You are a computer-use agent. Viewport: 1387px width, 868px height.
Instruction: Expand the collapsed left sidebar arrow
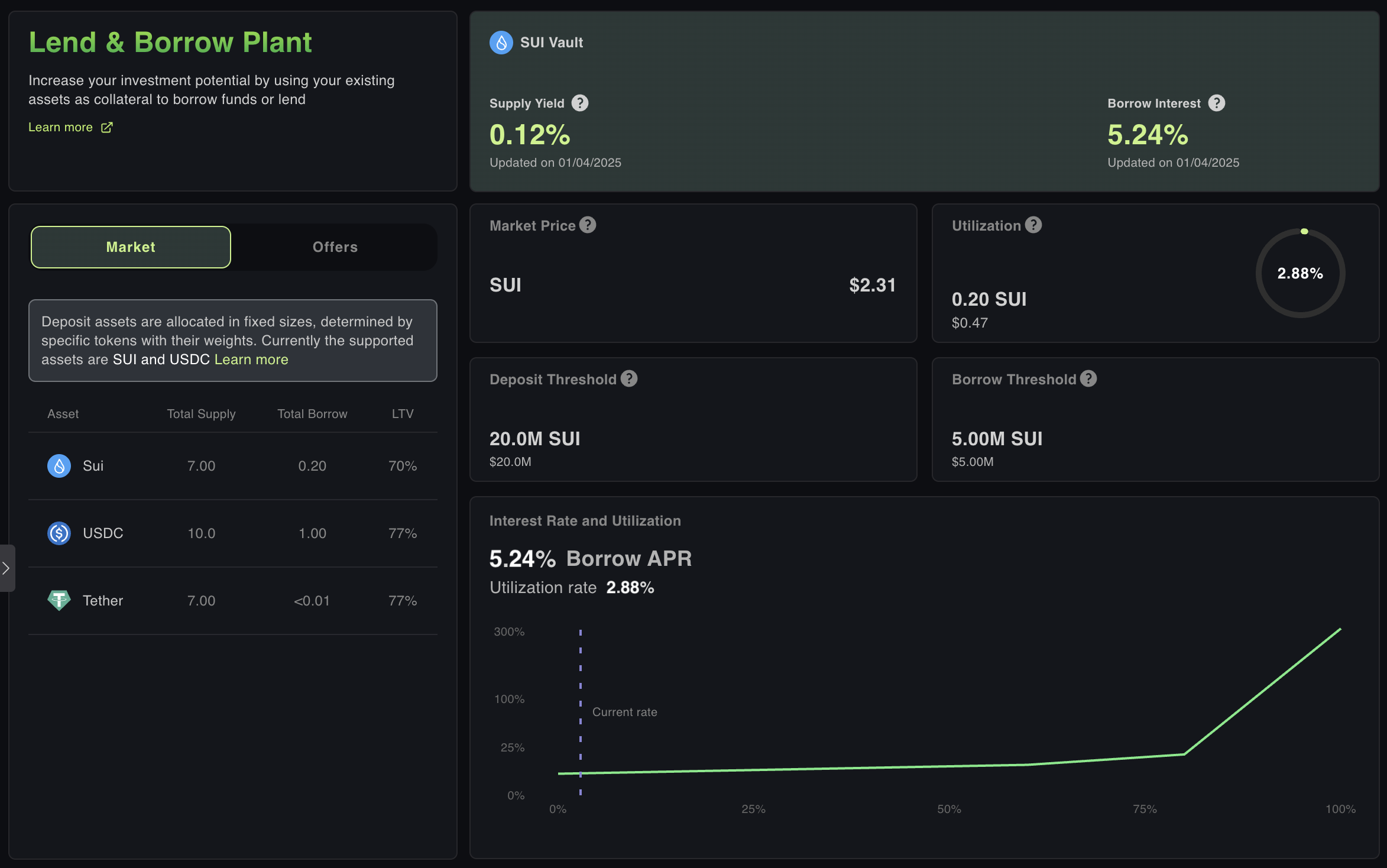point(7,568)
